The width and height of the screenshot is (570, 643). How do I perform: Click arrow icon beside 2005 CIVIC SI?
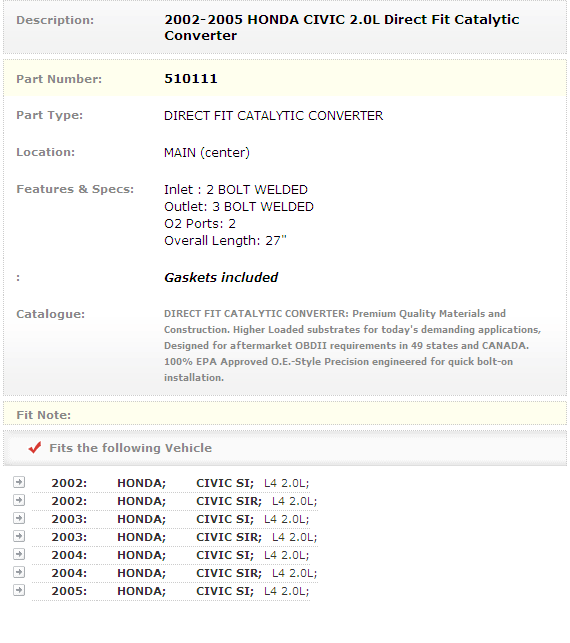coord(19,591)
